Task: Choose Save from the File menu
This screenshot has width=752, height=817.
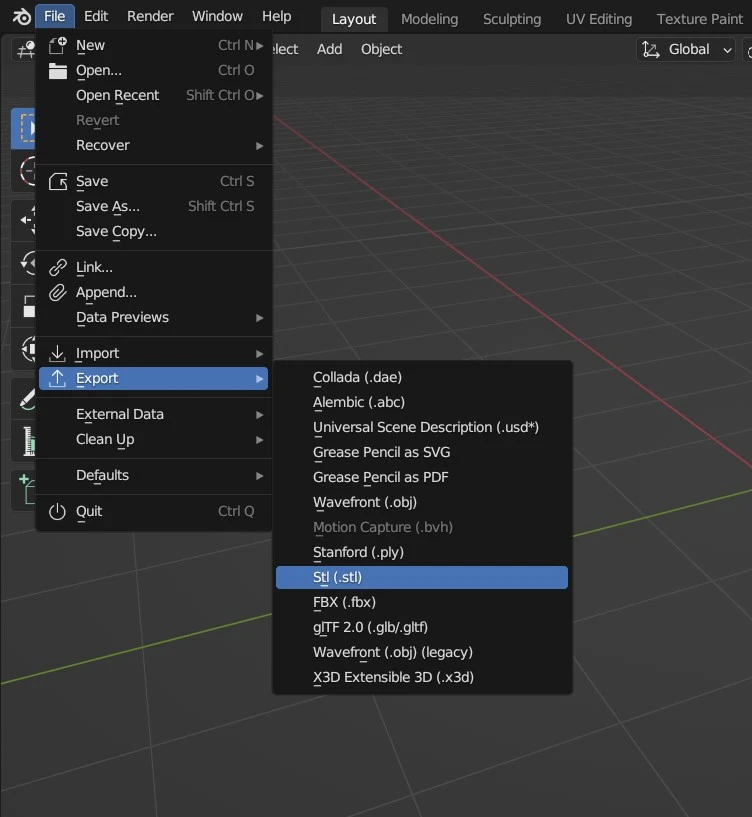Action: 154,181
